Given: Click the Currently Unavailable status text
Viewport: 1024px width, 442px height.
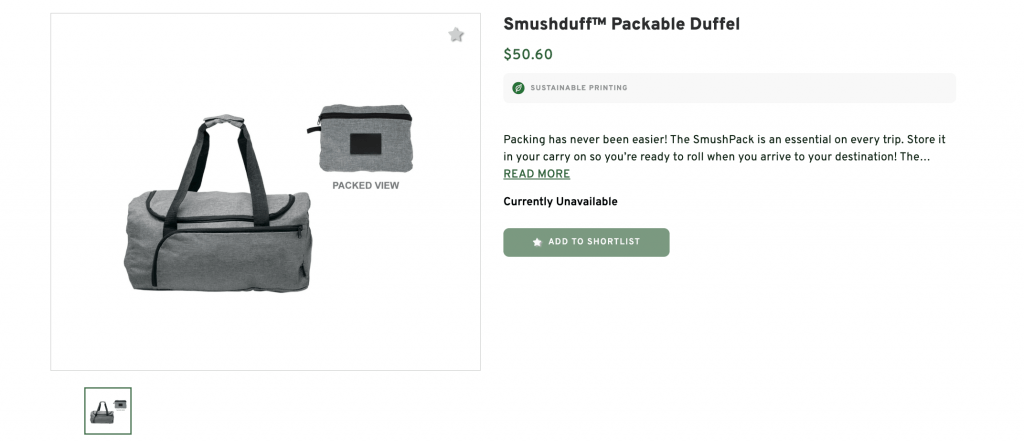Looking at the screenshot, I should click(x=560, y=202).
